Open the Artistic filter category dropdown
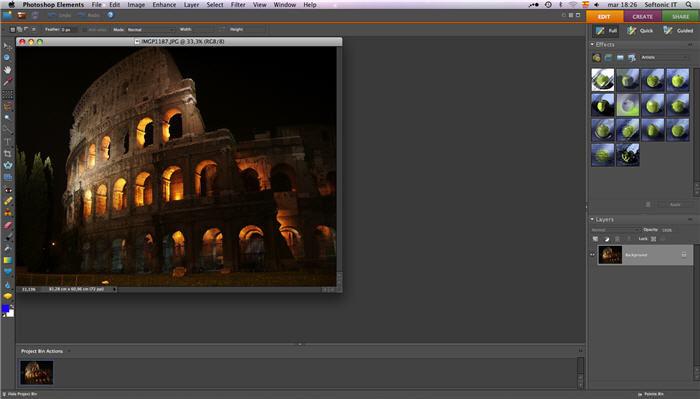 click(664, 58)
